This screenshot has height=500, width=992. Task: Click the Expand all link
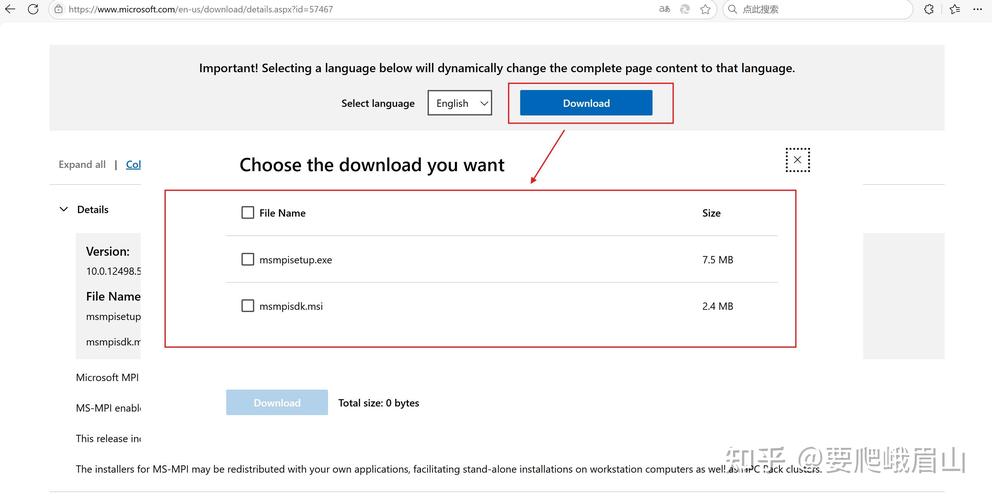click(82, 165)
